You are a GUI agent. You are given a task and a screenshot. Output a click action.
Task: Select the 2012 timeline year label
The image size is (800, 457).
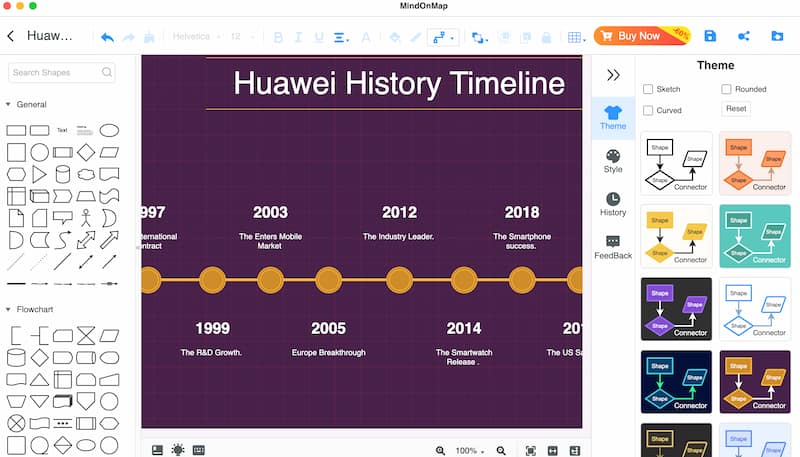(399, 212)
